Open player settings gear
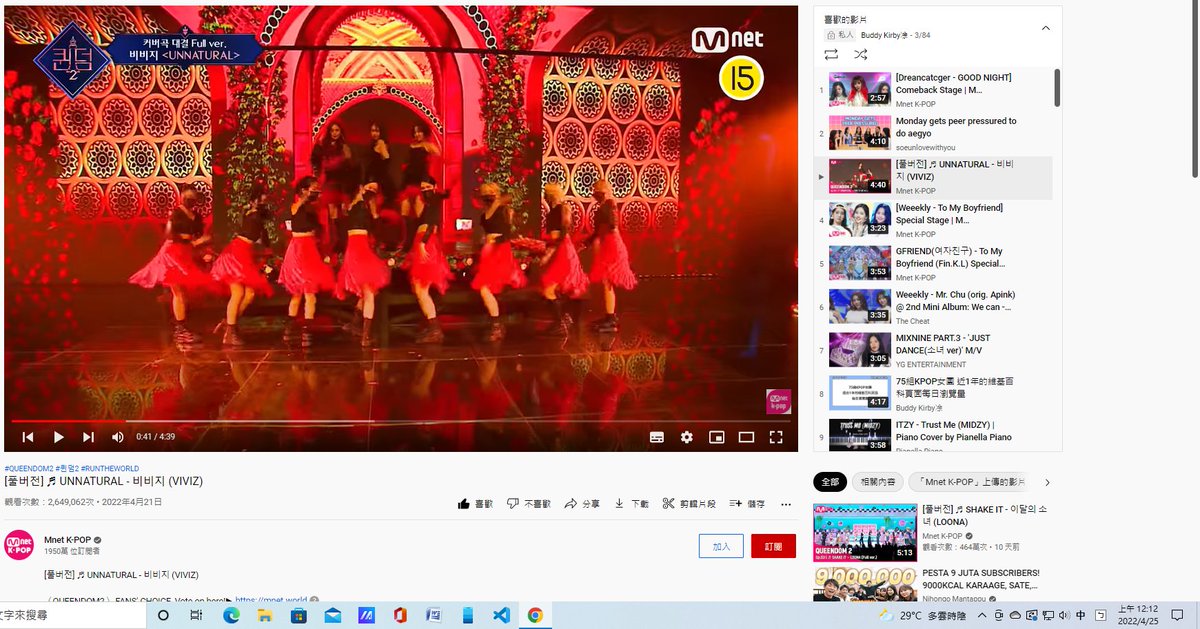Screen dimensions: 1200x629 687,437
